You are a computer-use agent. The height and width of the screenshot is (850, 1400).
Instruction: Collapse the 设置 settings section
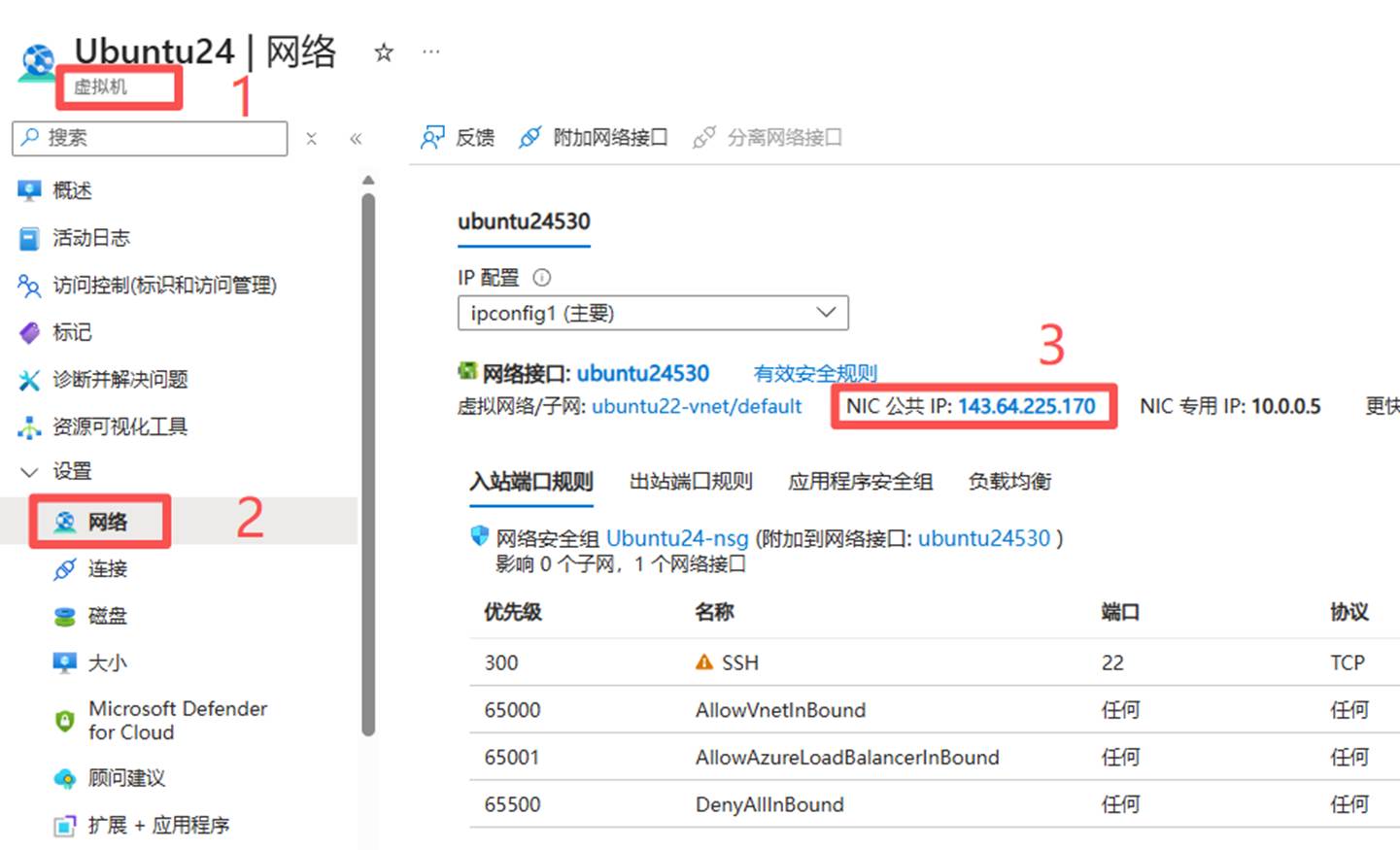pos(30,472)
